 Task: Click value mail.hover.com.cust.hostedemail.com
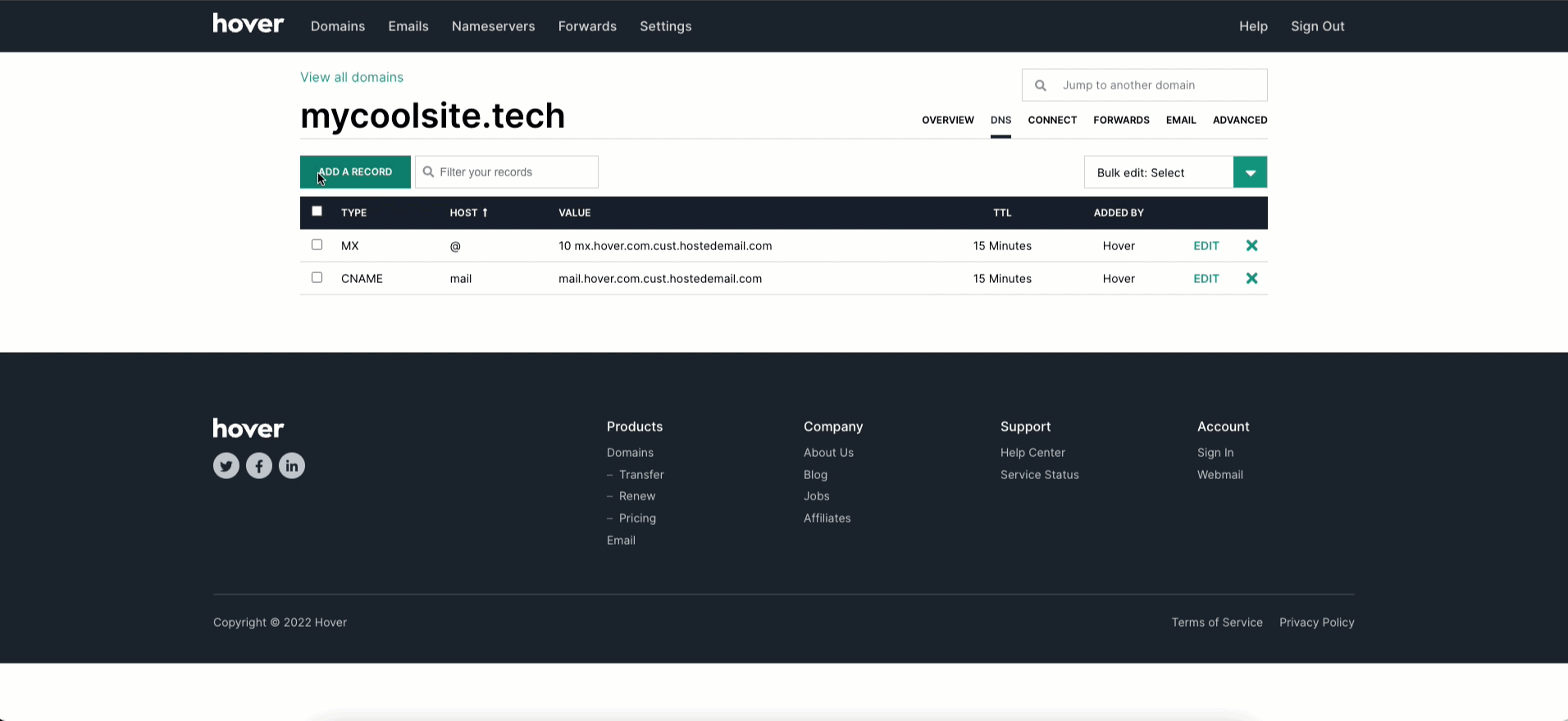pos(660,278)
